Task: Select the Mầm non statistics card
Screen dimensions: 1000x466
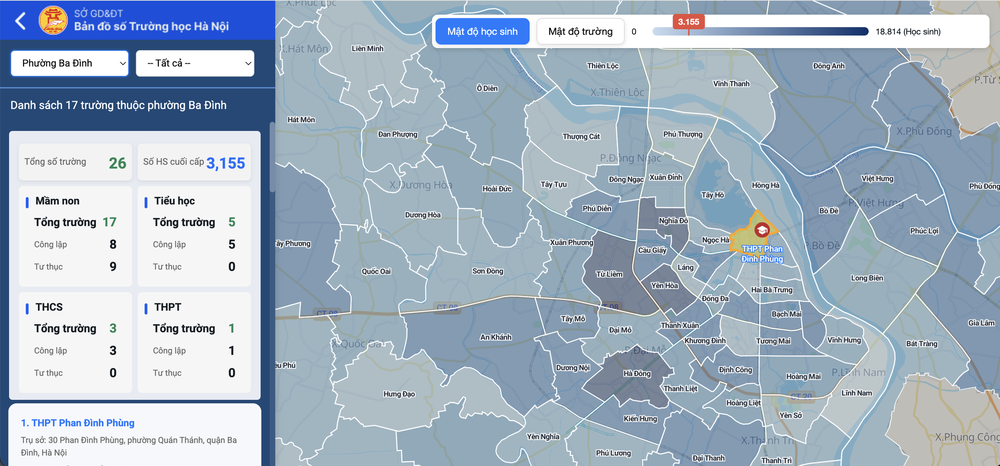Action: [75, 237]
